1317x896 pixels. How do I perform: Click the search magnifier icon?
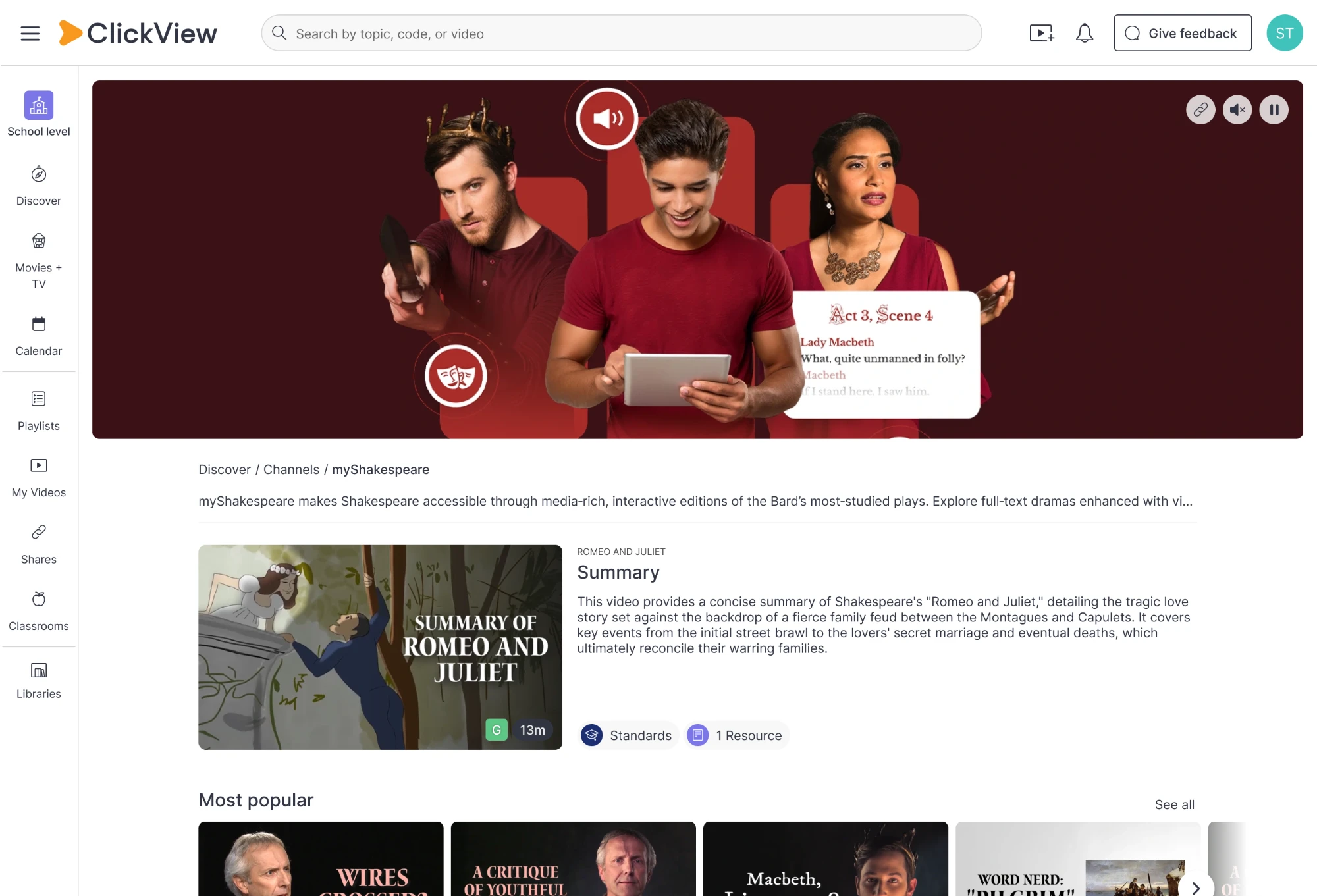point(279,33)
